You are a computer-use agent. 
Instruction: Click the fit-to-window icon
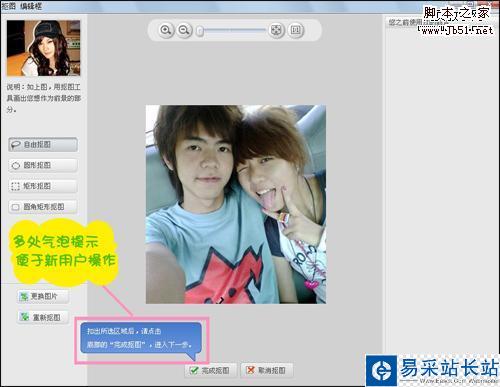point(276,30)
